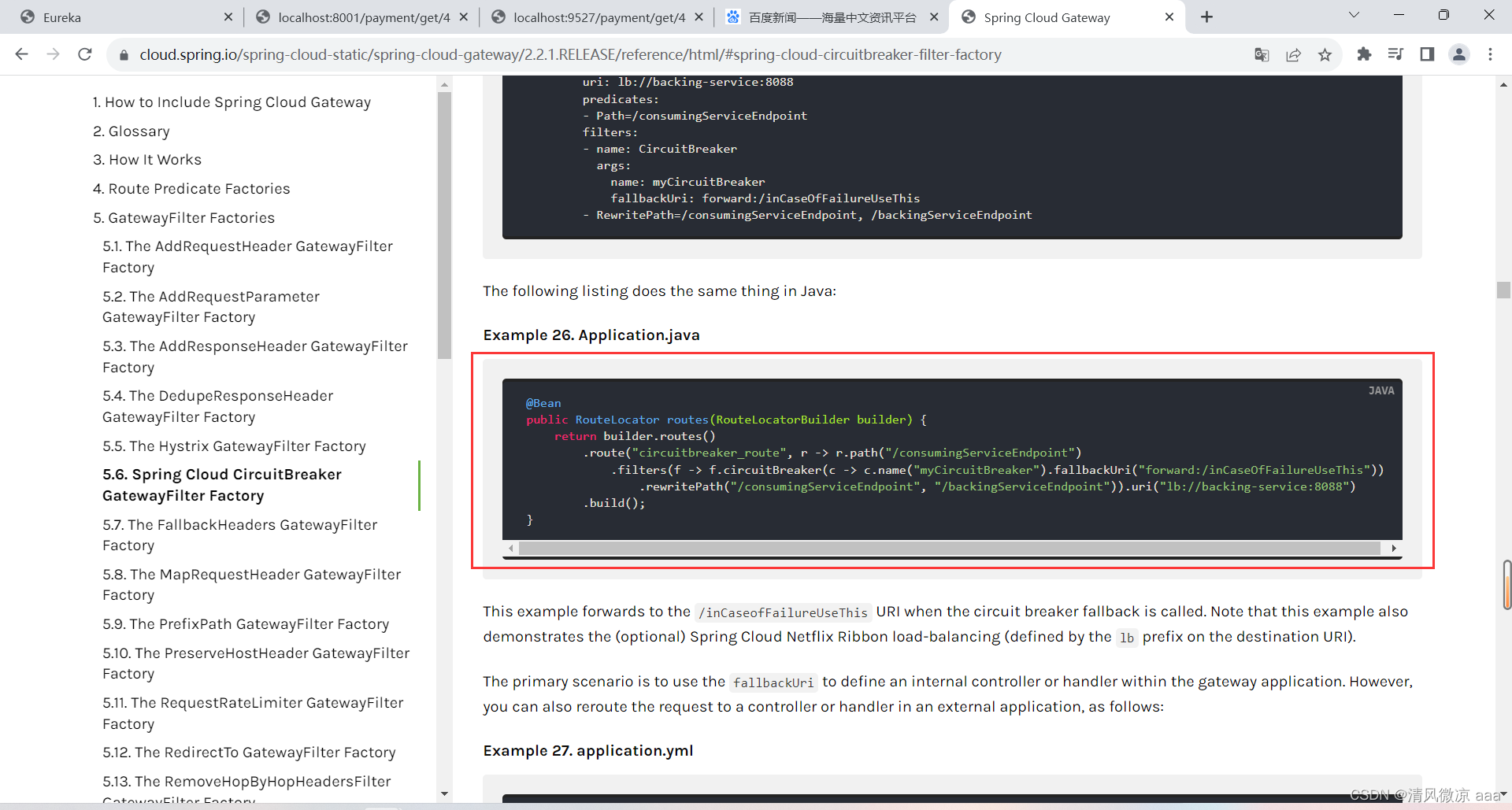Go to 5.12 RedirectTo GatewayFilter Factory

click(x=249, y=753)
